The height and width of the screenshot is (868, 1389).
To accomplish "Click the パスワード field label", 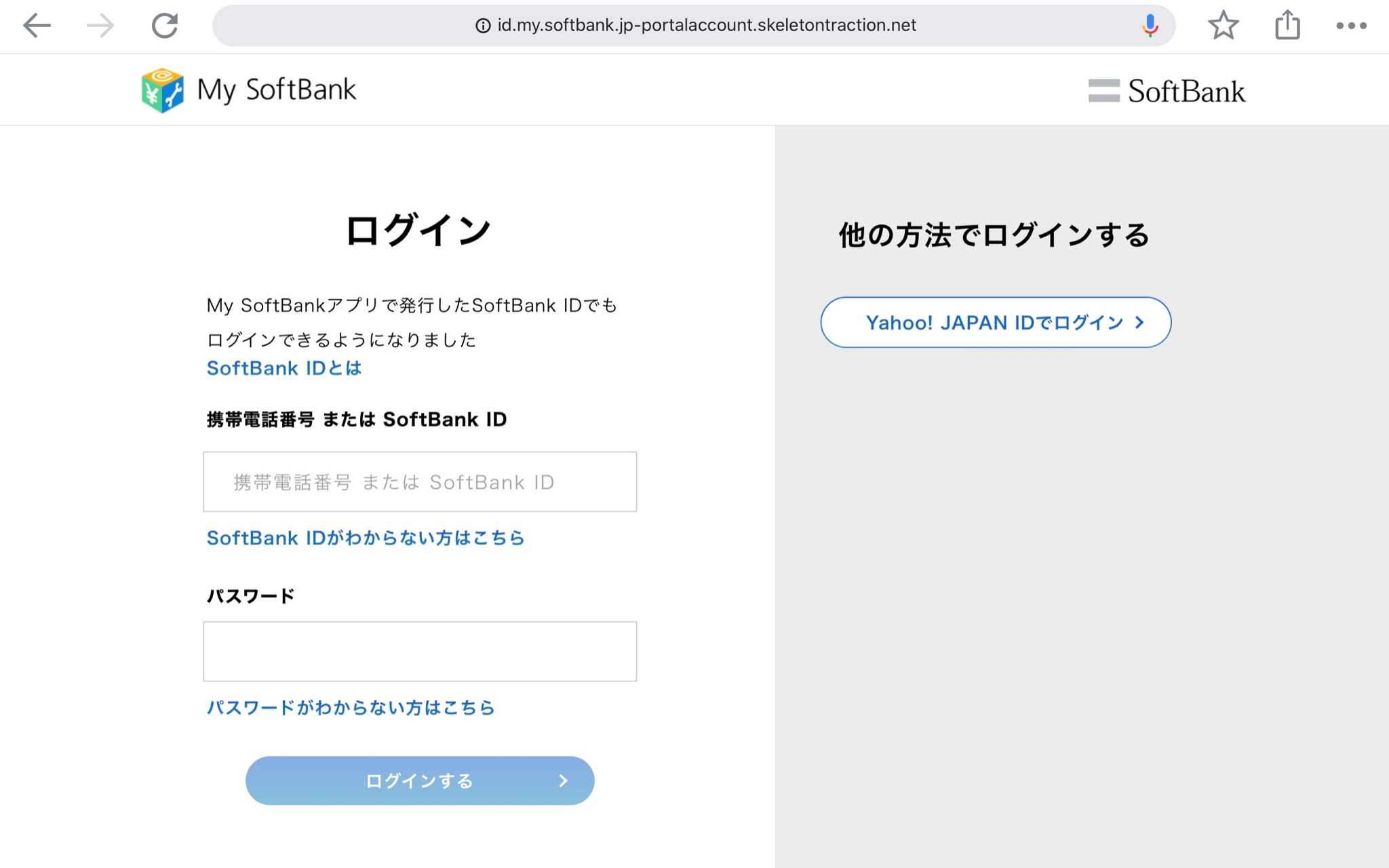I will tap(251, 596).
